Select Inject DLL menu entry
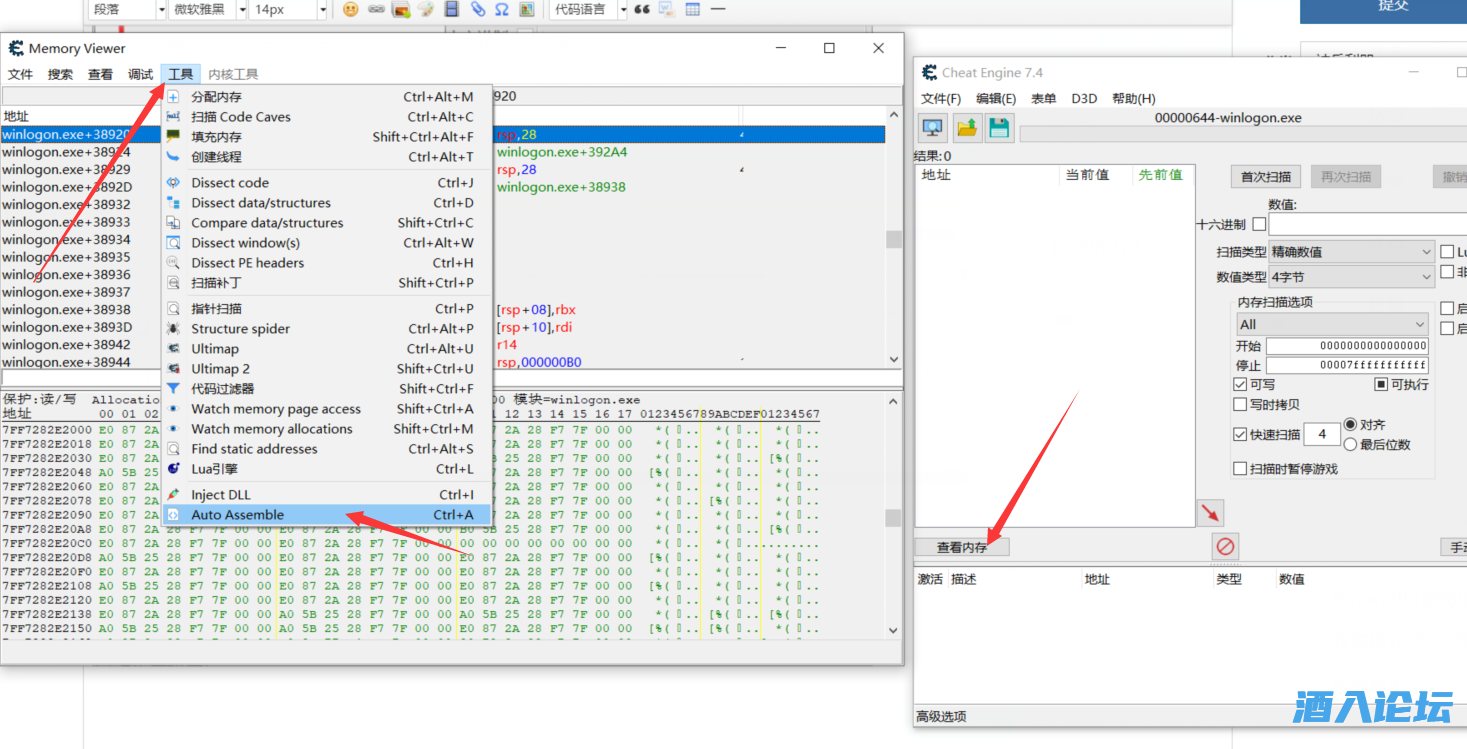Screen dimensions: 1467x749 (221, 495)
